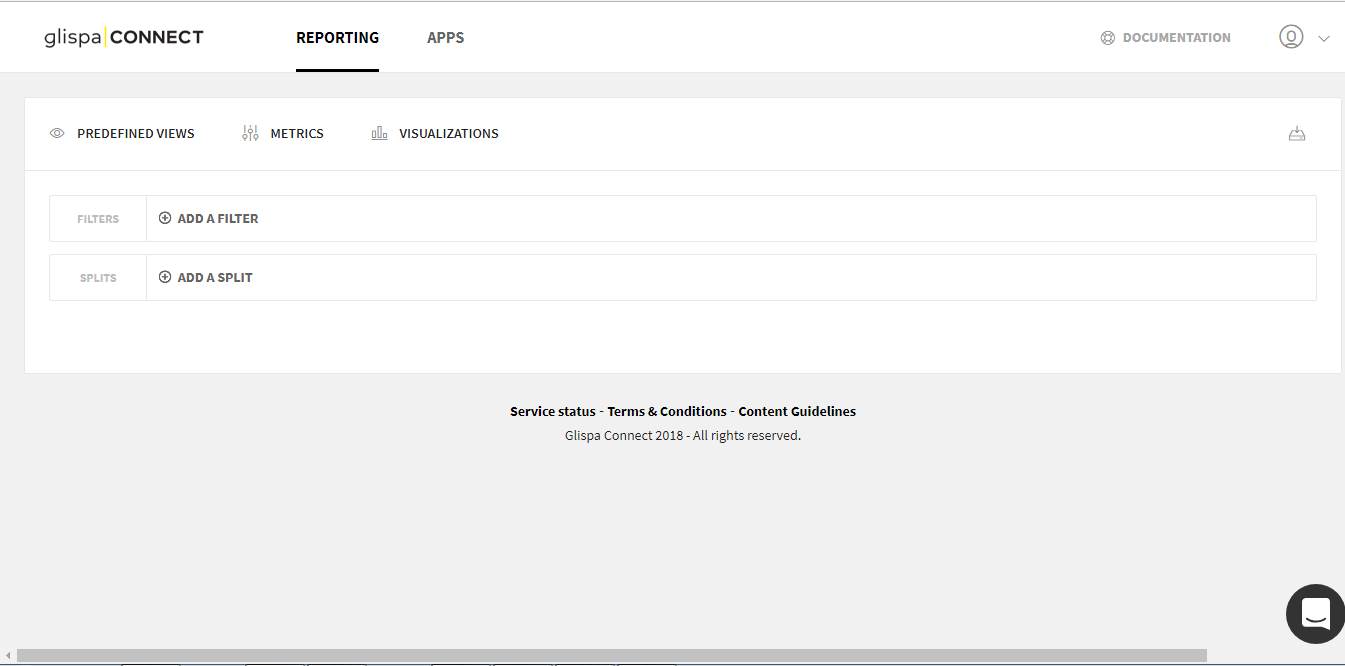The height and width of the screenshot is (666, 1345).
Task: Open the Service status link
Action: (x=552, y=411)
